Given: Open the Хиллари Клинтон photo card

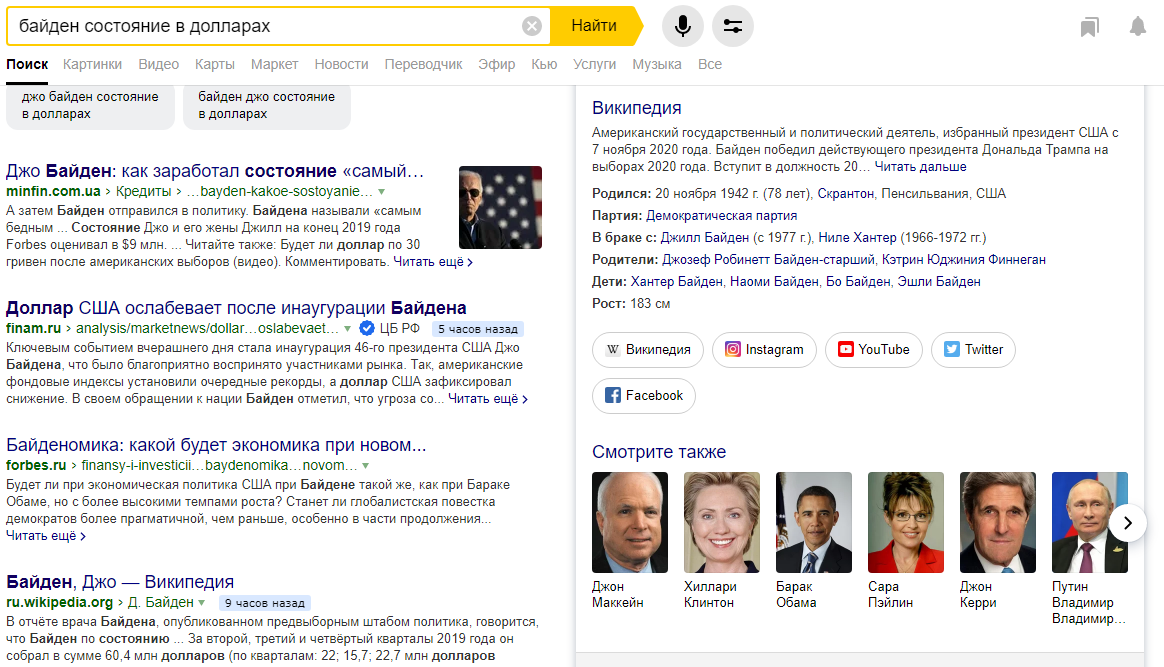Looking at the screenshot, I should tap(722, 522).
